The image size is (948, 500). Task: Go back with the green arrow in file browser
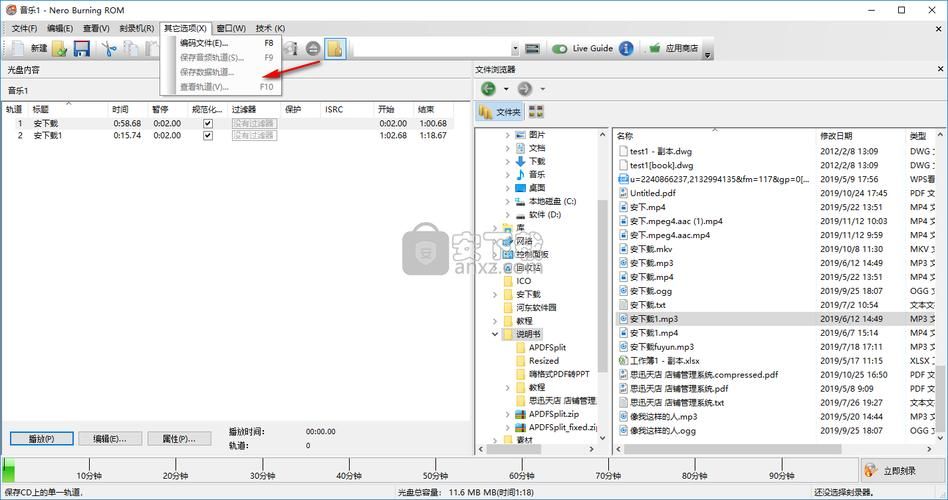(x=488, y=89)
